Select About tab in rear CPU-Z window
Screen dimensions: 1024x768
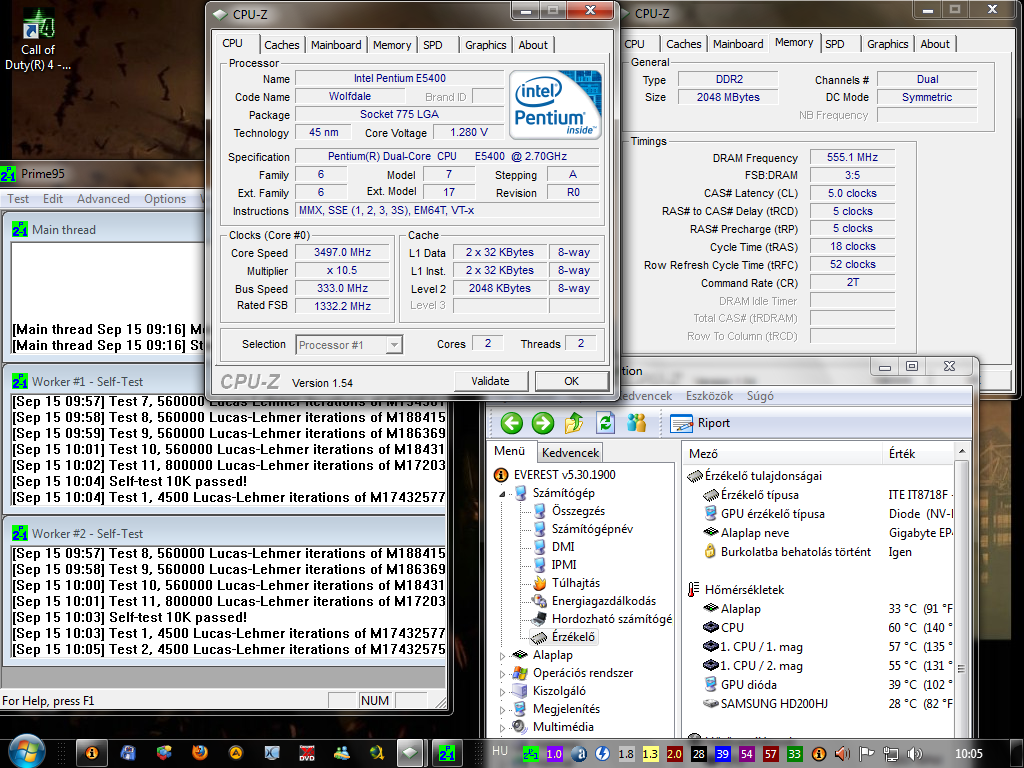tap(935, 44)
